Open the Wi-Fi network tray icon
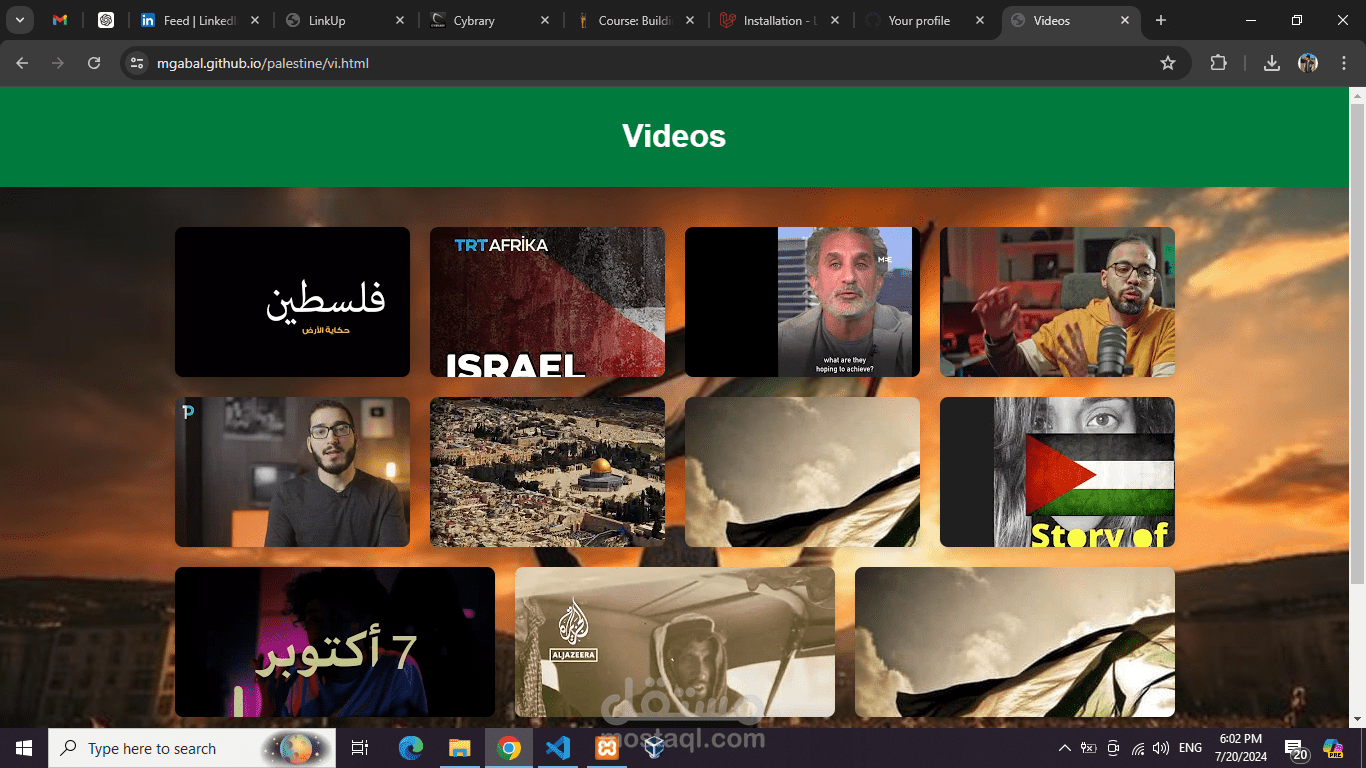Image resolution: width=1366 pixels, height=768 pixels. pos(1137,748)
